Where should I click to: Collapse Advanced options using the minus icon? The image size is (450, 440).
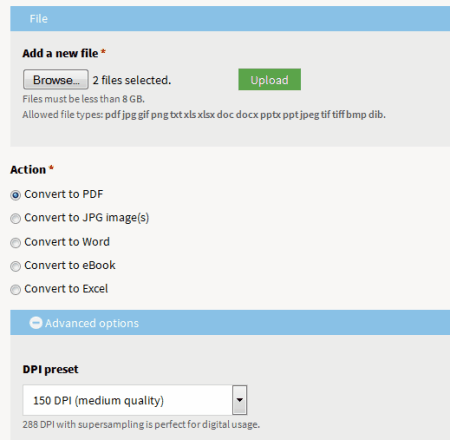pyautogui.click(x=36, y=323)
